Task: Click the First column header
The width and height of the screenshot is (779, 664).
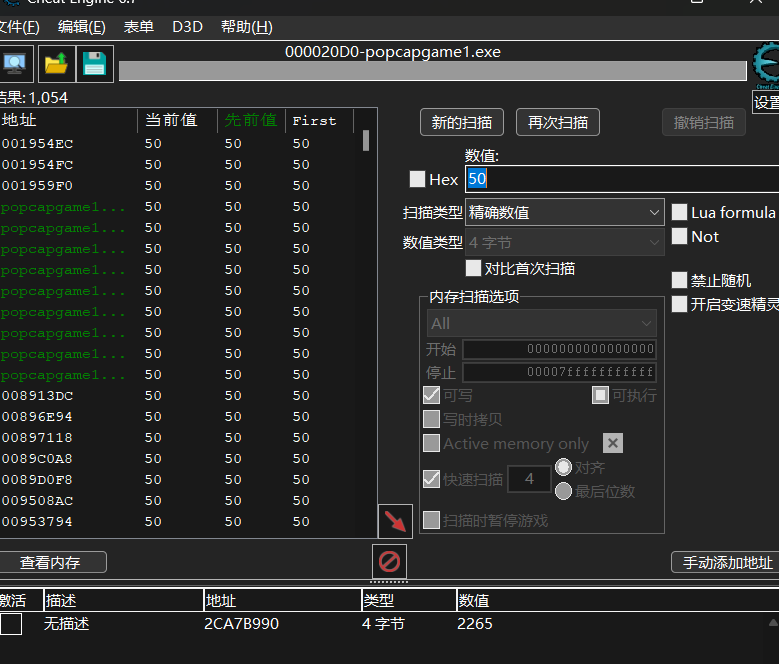Action: [x=319, y=120]
